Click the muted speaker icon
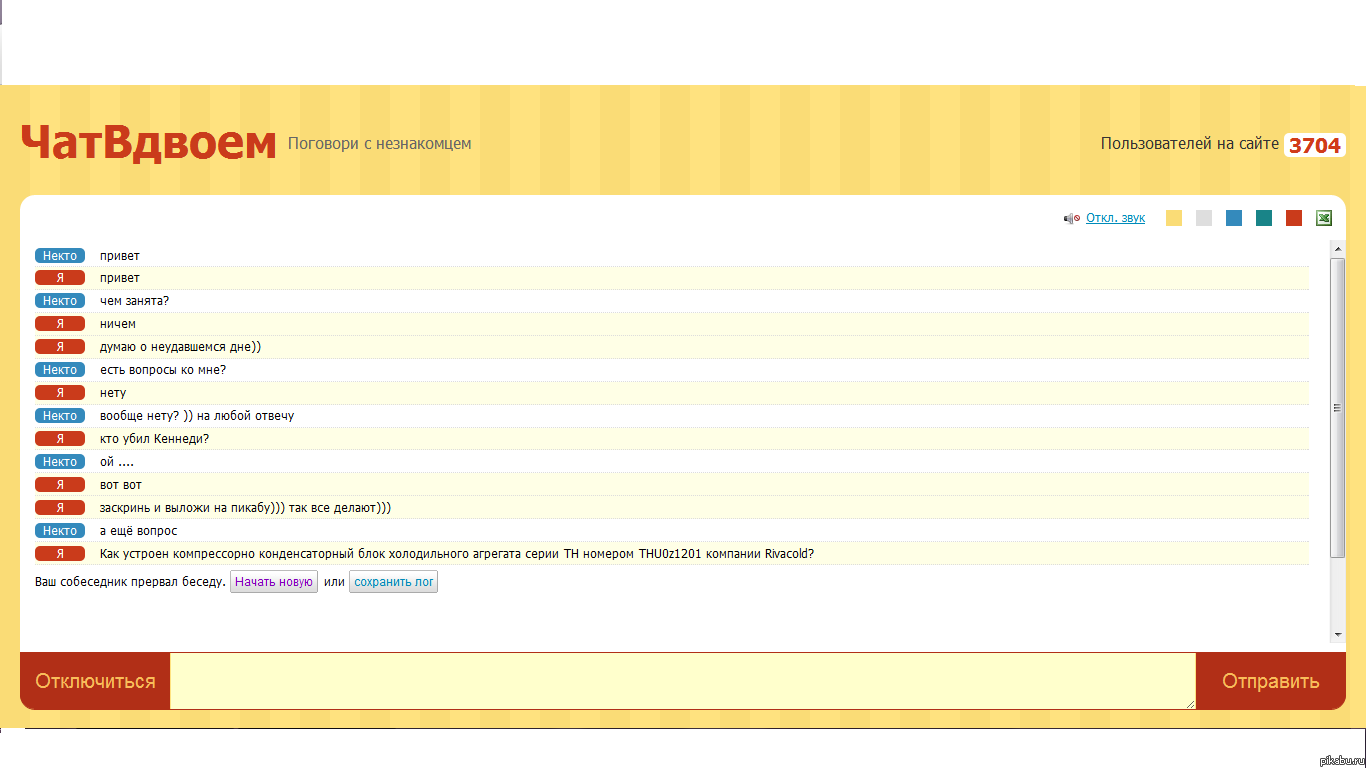Image resolution: width=1366 pixels, height=768 pixels. [x=1071, y=218]
